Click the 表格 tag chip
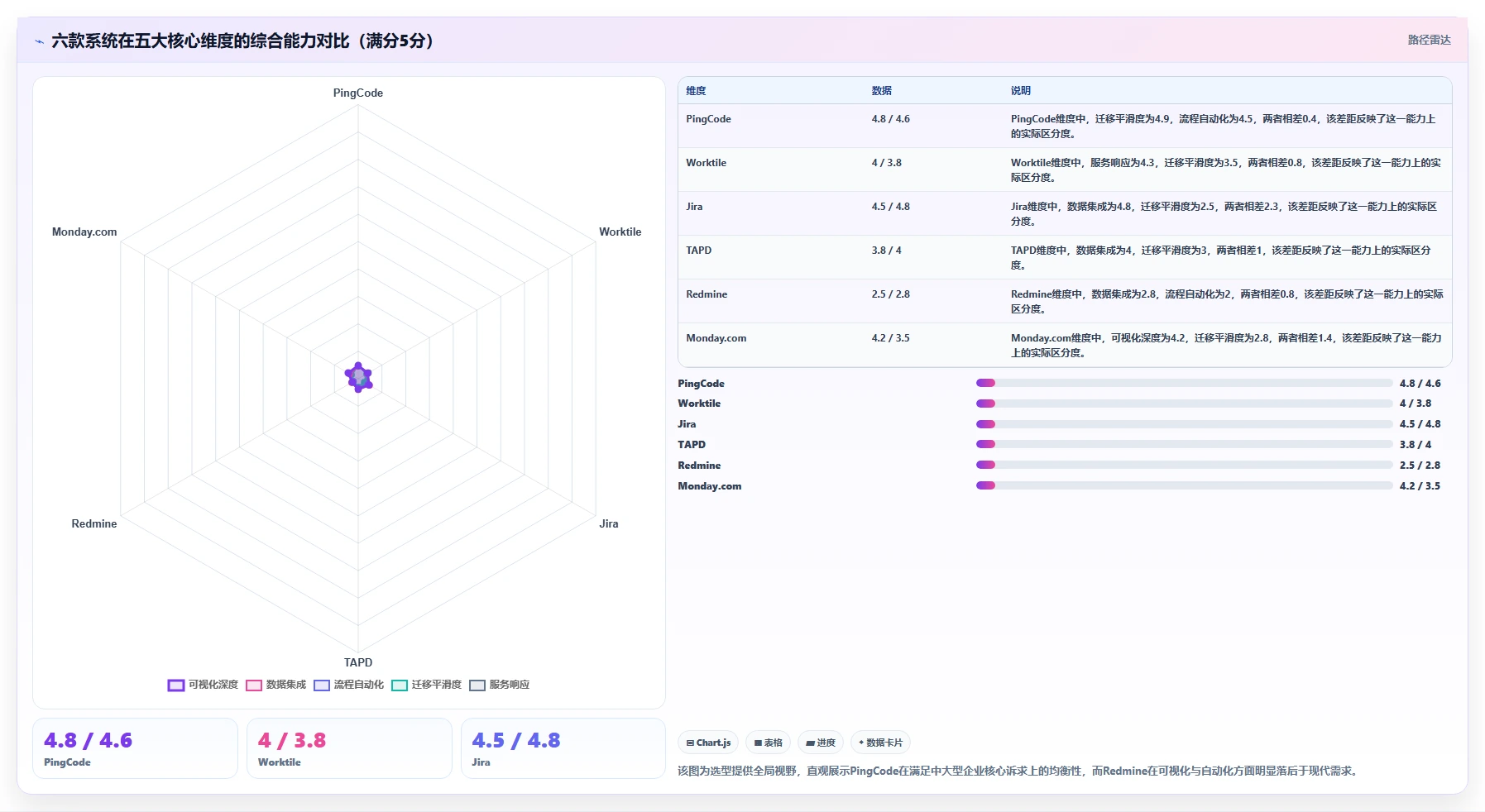1485x812 pixels. click(x=768, y=743)
